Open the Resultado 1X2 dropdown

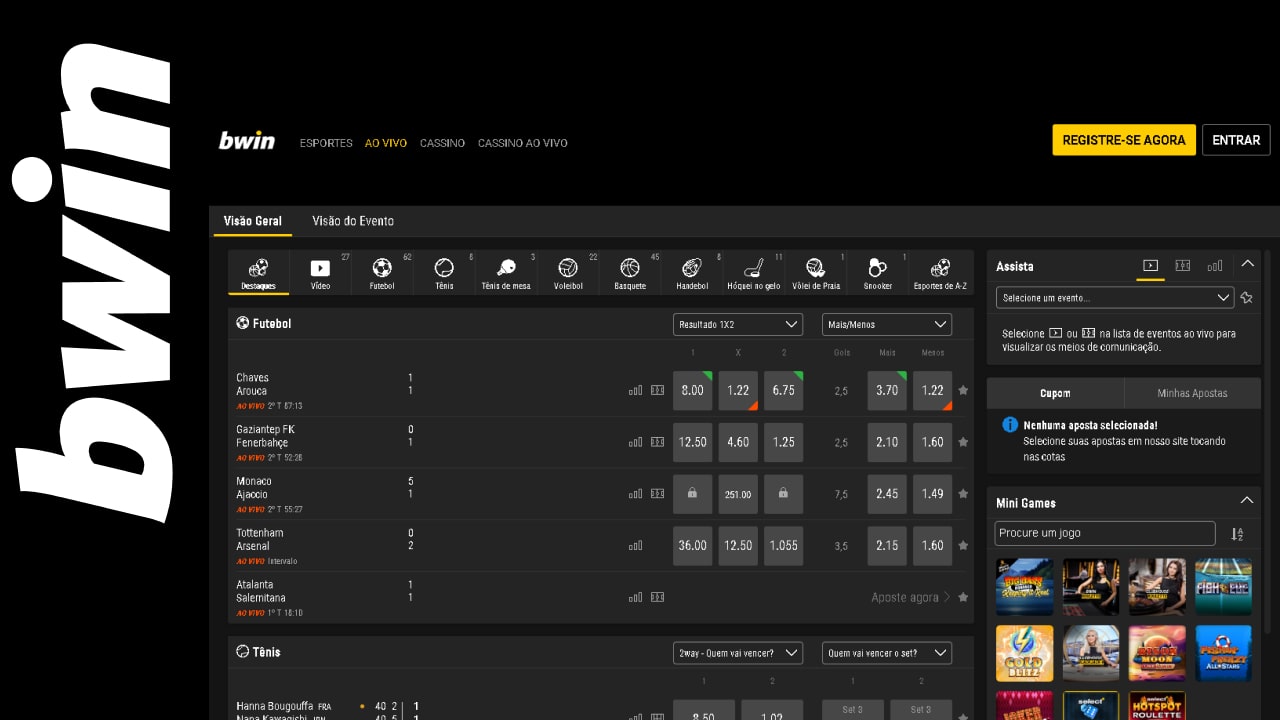click(738, 324)
